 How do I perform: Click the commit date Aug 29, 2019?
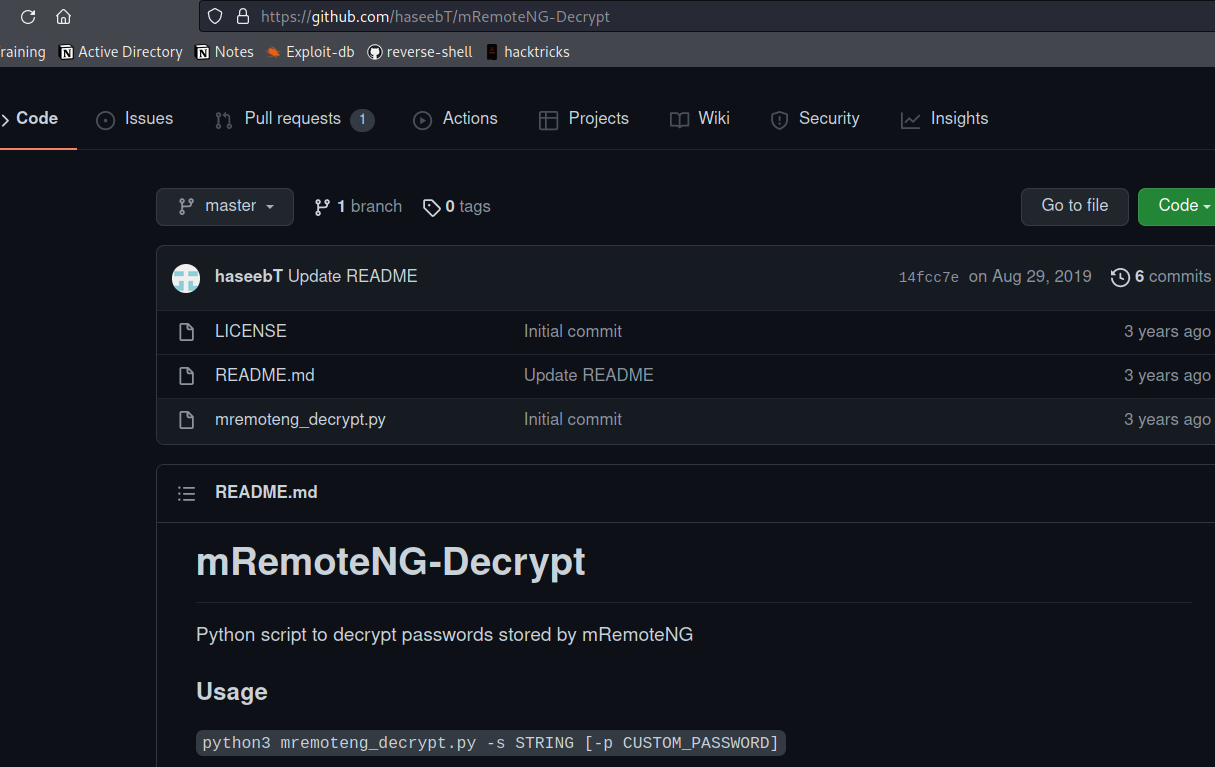coord(1030,277)
